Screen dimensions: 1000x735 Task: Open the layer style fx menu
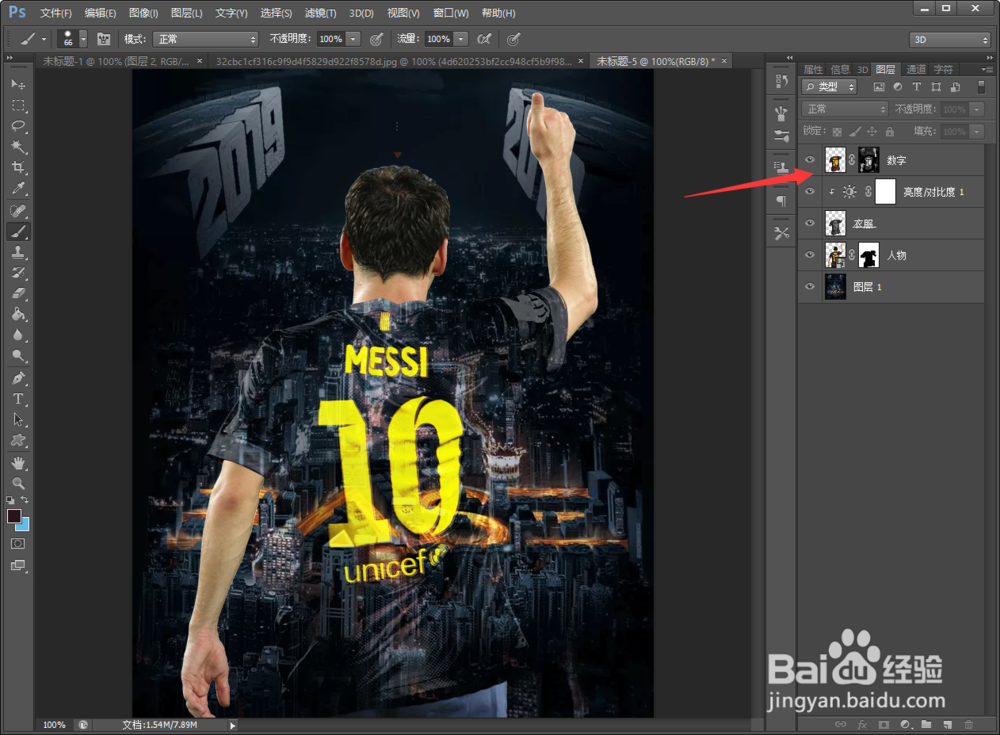862,724
